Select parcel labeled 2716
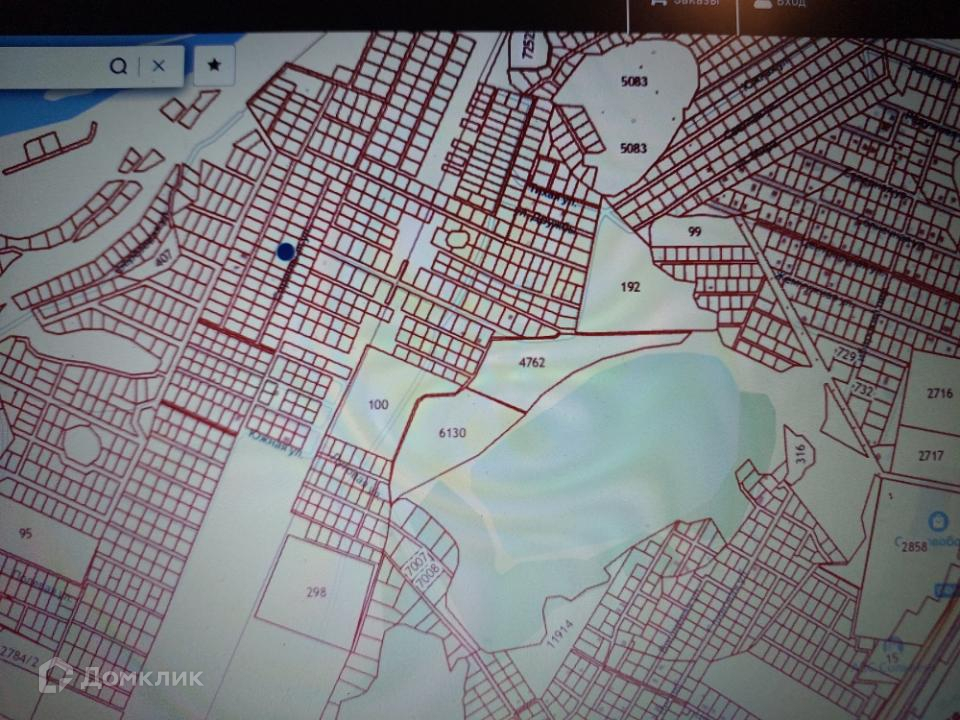This screenshot has height=720, width=960. tap(940, 393)
